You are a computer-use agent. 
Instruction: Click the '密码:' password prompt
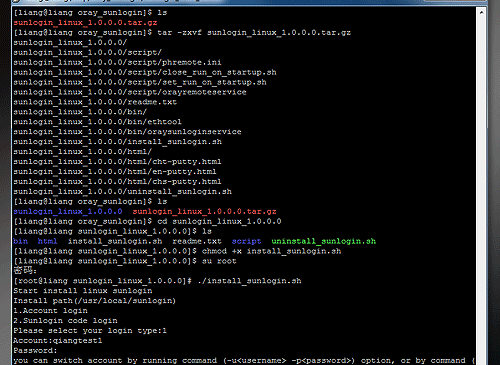click(x=25, y=270)
